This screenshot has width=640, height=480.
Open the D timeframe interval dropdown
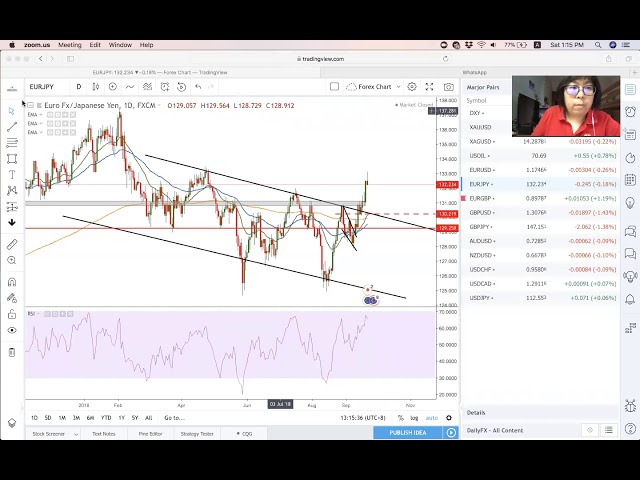78,87
